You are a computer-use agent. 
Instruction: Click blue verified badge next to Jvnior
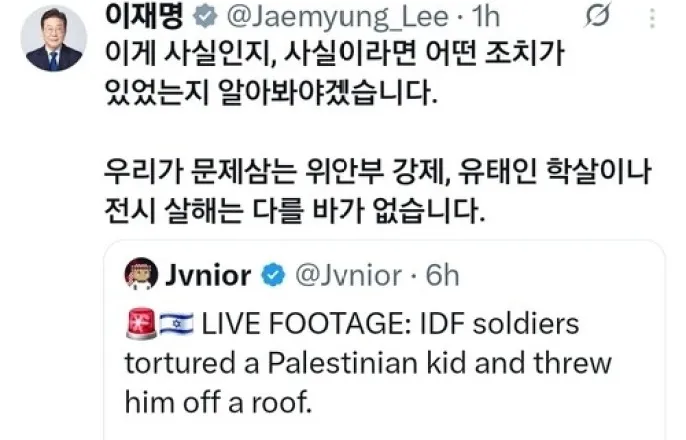[x=273, y=275]
